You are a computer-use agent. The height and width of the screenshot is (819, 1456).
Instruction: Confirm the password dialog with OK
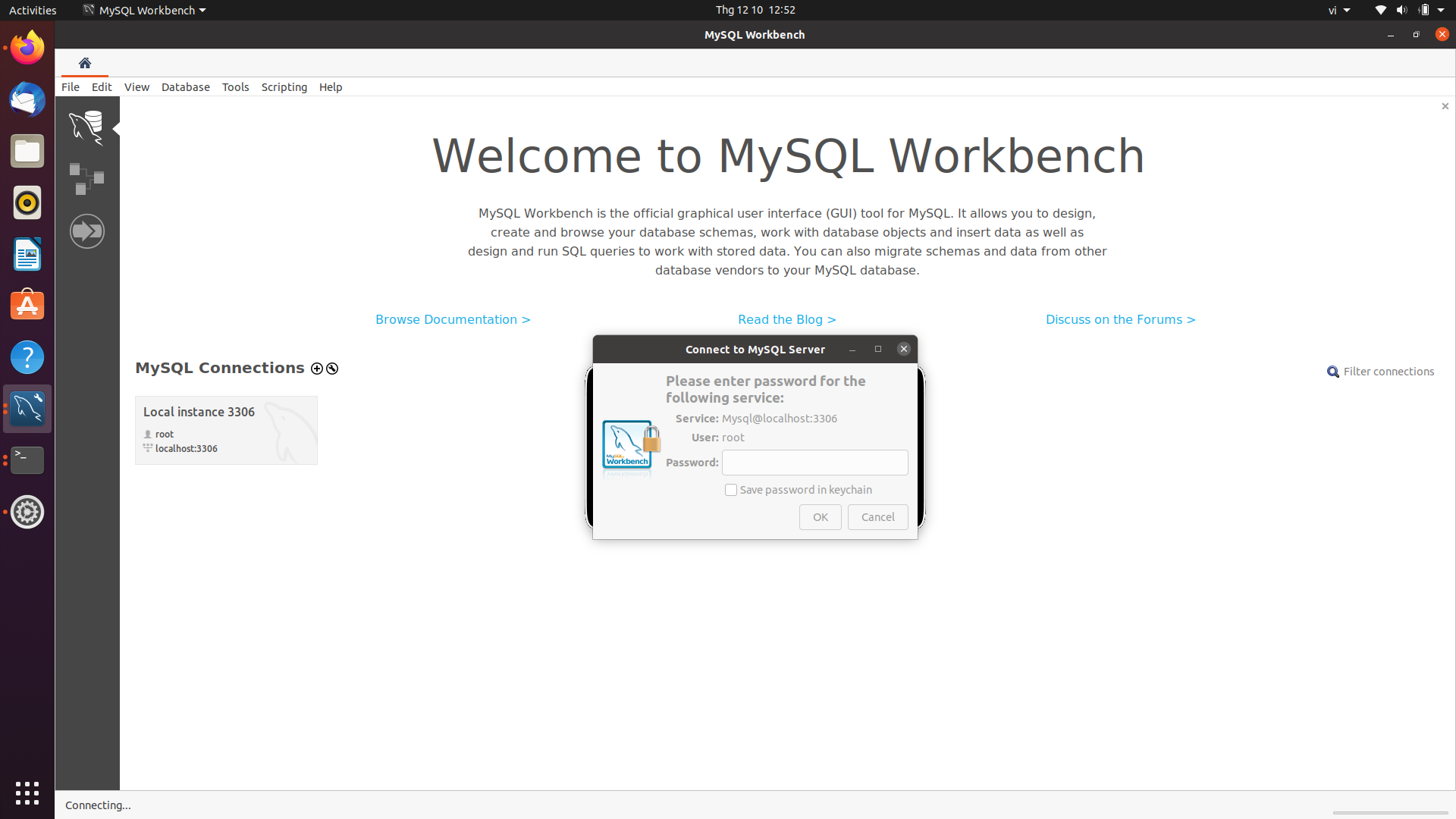820,516
